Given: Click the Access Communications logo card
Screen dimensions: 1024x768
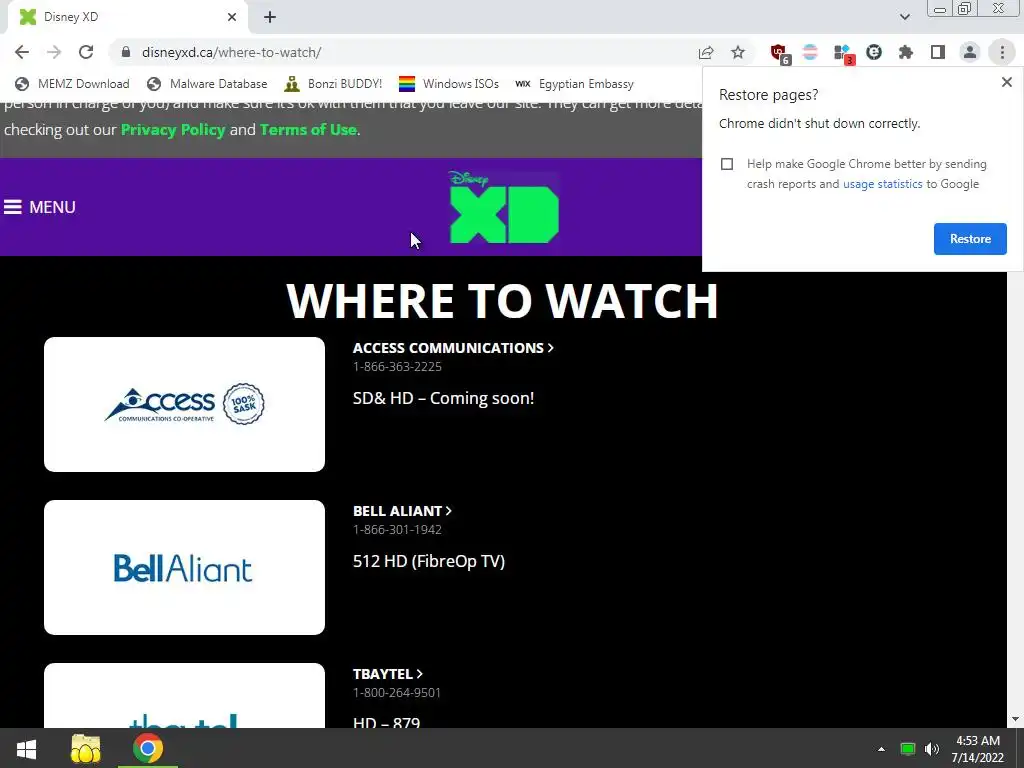Looking at the screenshot, I should (x=184, y=404).
